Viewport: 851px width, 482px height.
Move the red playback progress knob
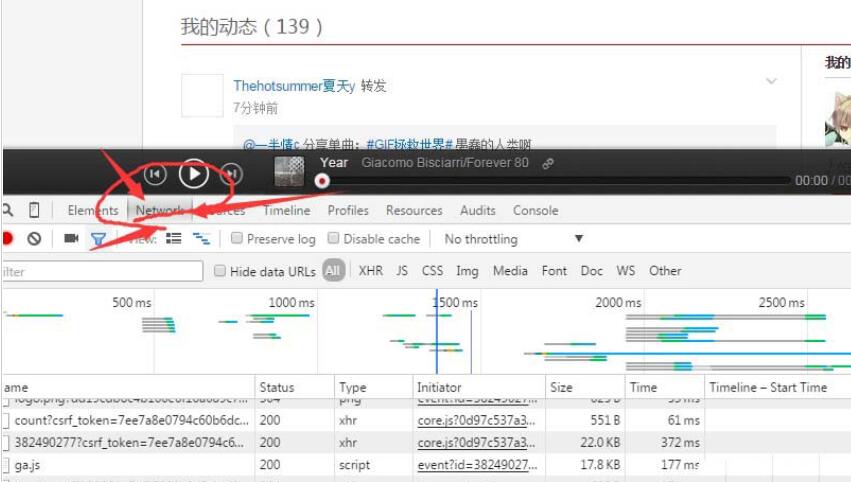(322, 181)
